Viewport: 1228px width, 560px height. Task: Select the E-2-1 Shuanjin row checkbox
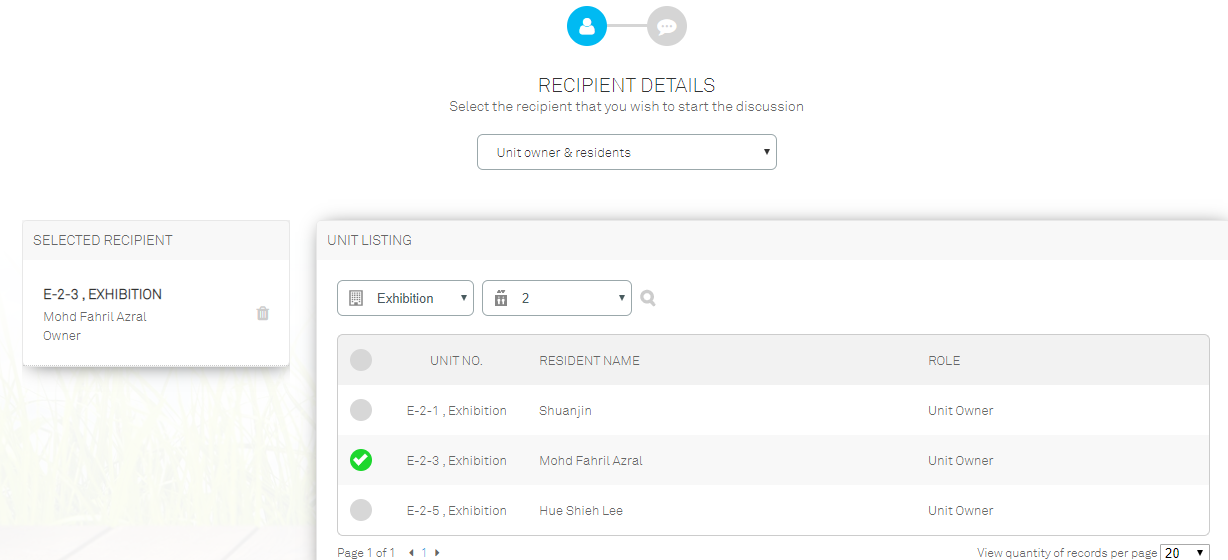361,410
